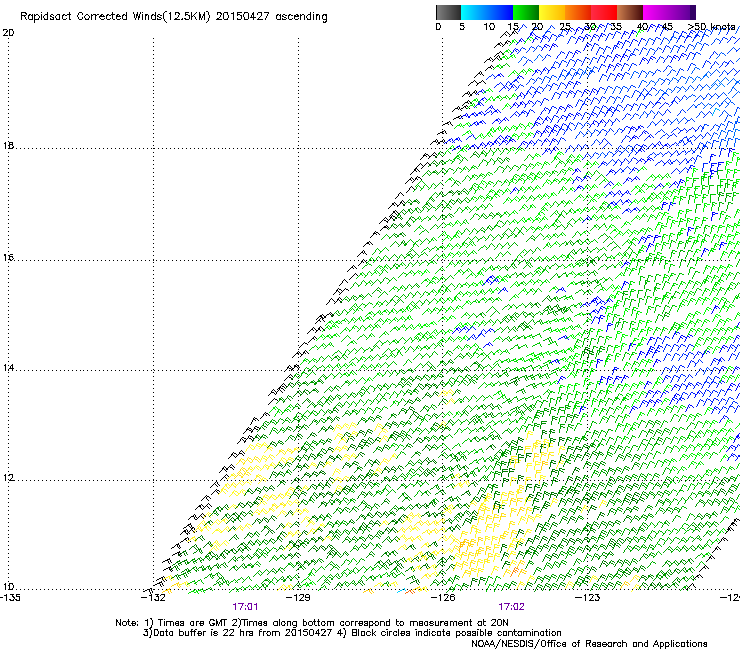The image size is (740, 650).
Task: Click the purple time stamp '17:02'
Action: coord(512,607)
